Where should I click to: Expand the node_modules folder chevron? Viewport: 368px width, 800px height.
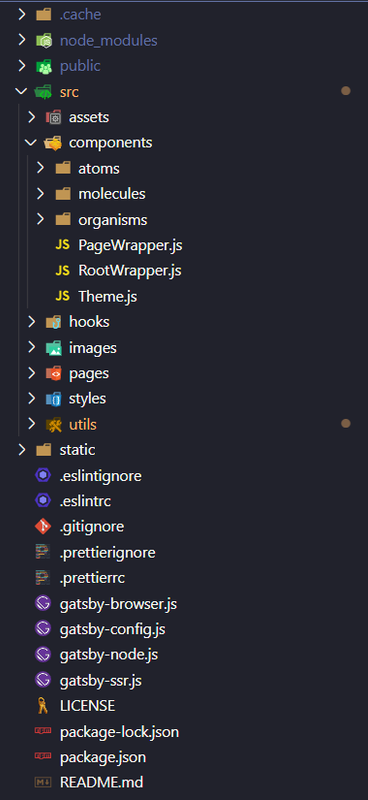point(21,40)
